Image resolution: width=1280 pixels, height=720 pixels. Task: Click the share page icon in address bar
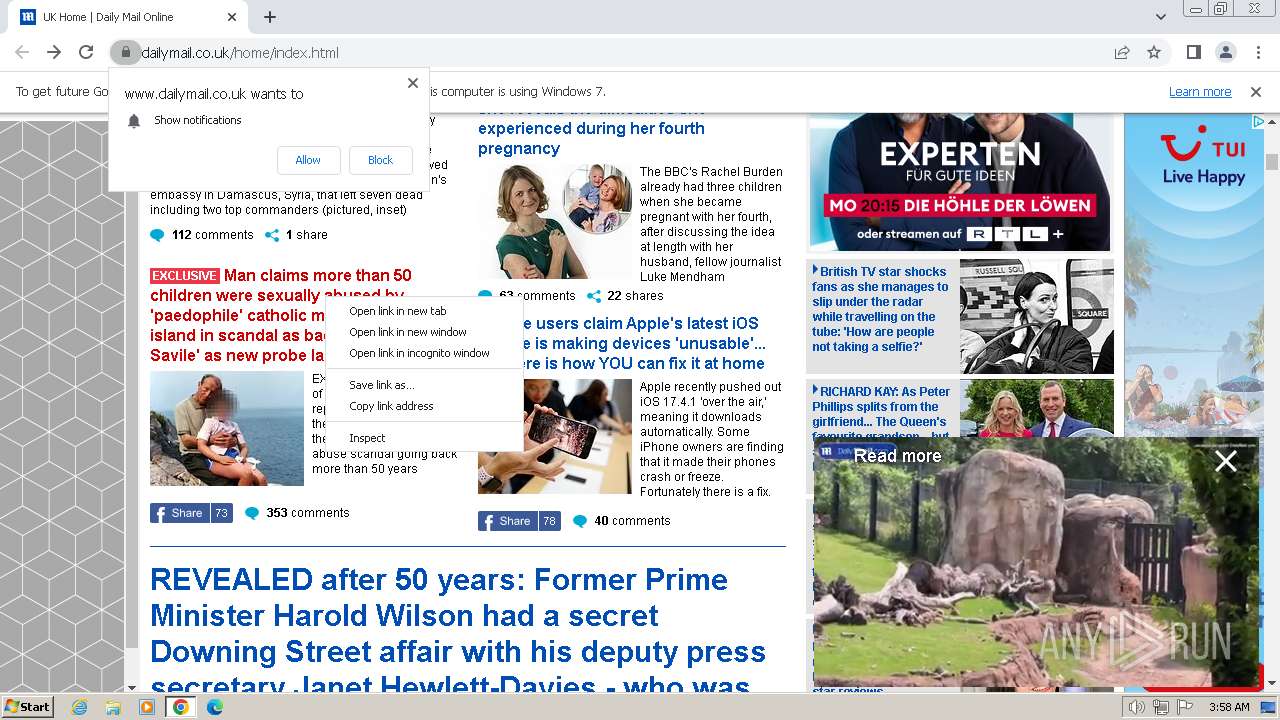click(x=1122, y=52)
